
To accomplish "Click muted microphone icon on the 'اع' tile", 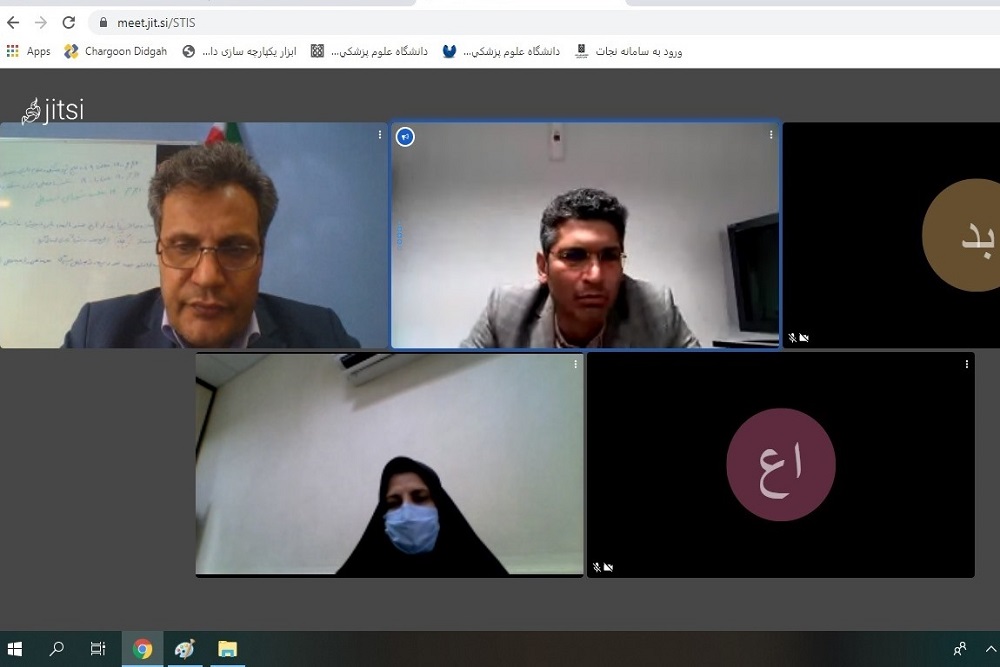I will 596,567.
